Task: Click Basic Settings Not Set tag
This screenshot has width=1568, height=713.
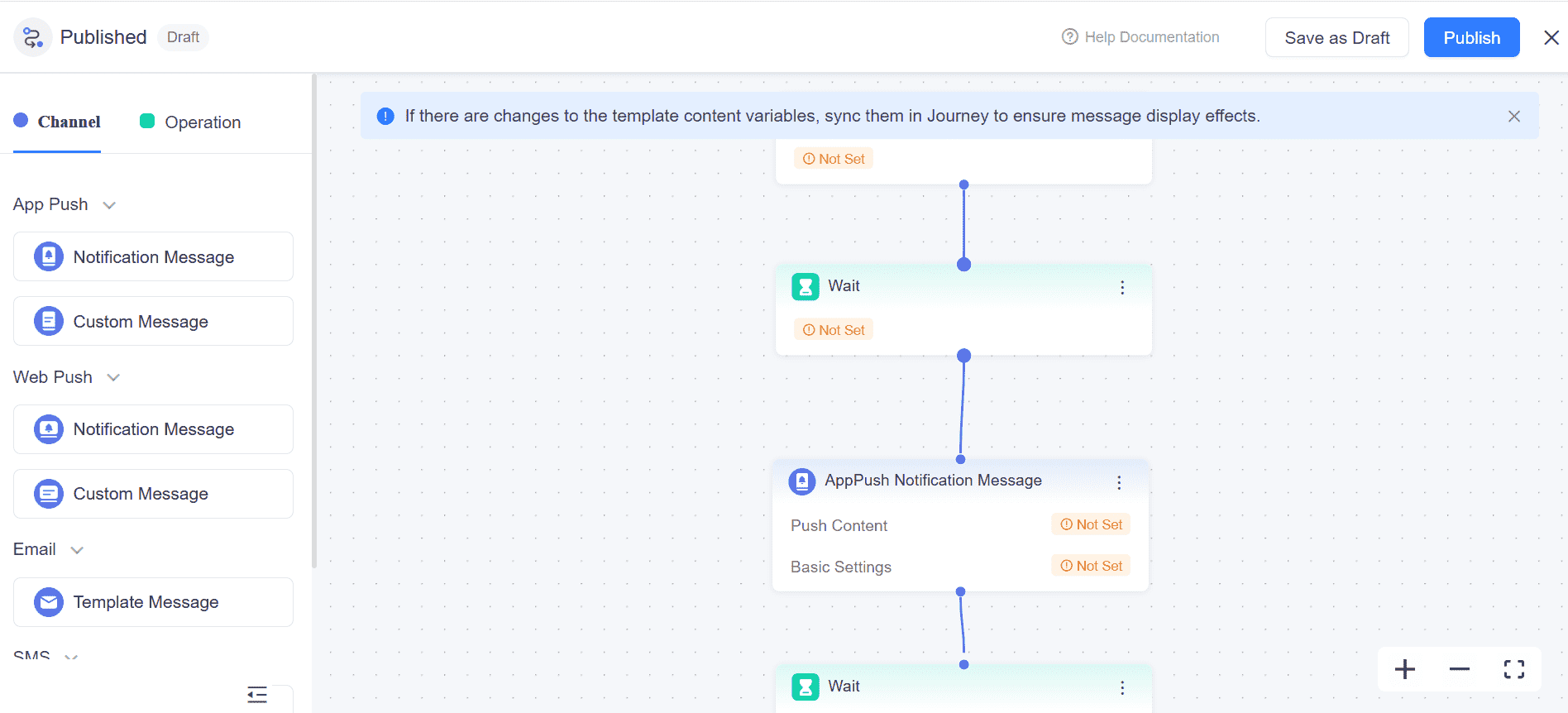Action: (x=1092, y=566)
